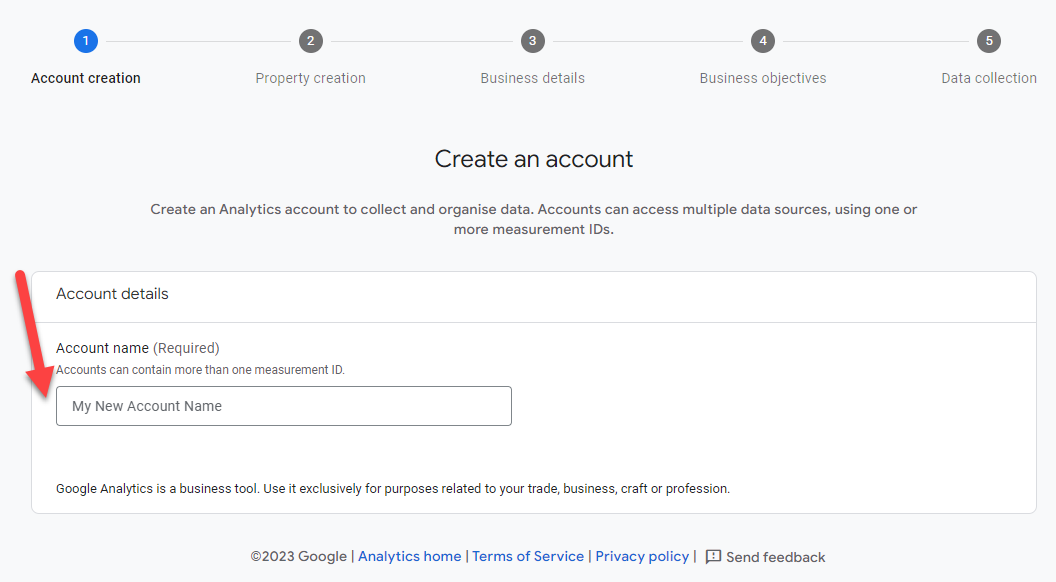Open the Privacy policy link

(642, 556)
